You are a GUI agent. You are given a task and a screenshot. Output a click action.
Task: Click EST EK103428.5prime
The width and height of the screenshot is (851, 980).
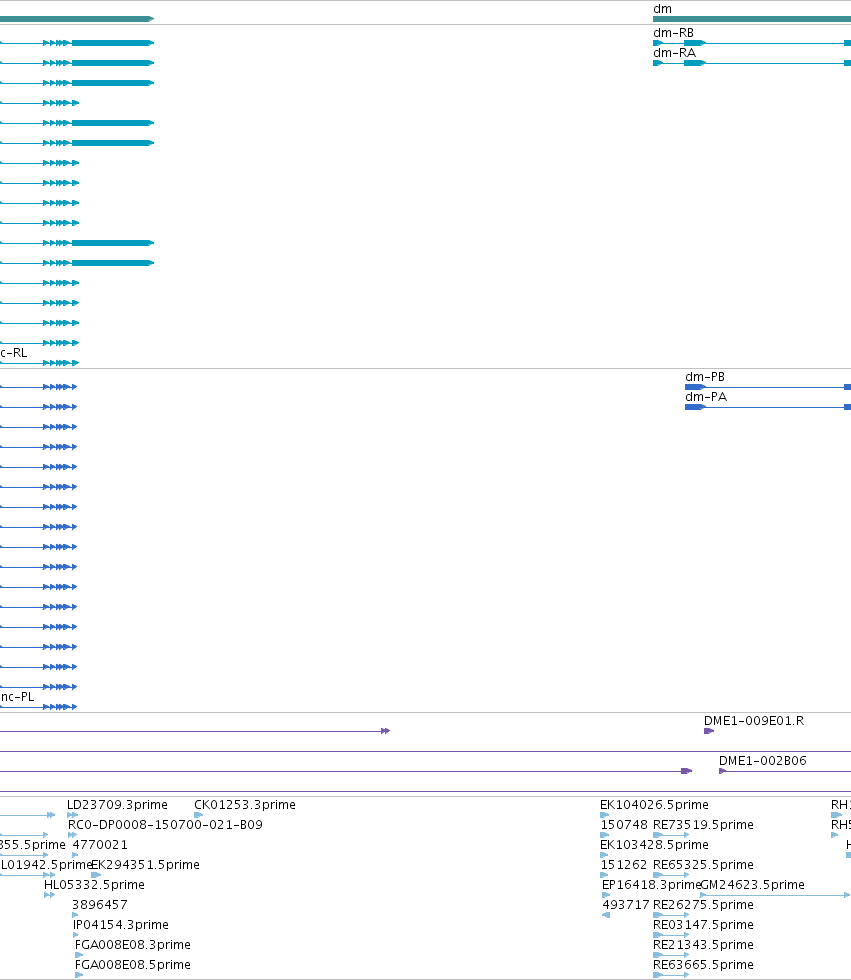pyautogui.click(x=654, y=844)
